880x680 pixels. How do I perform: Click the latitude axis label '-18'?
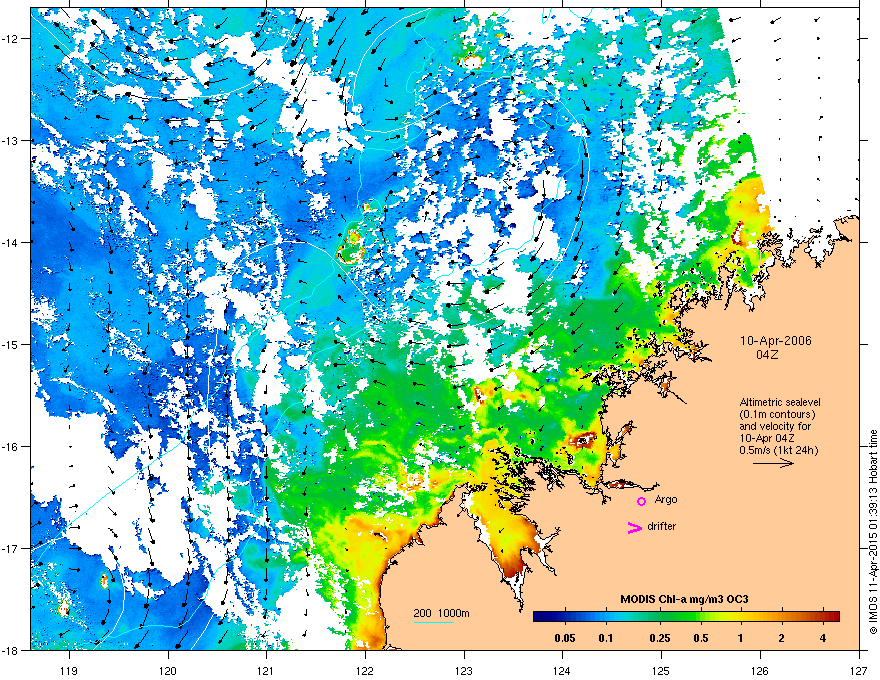(12, 650)
